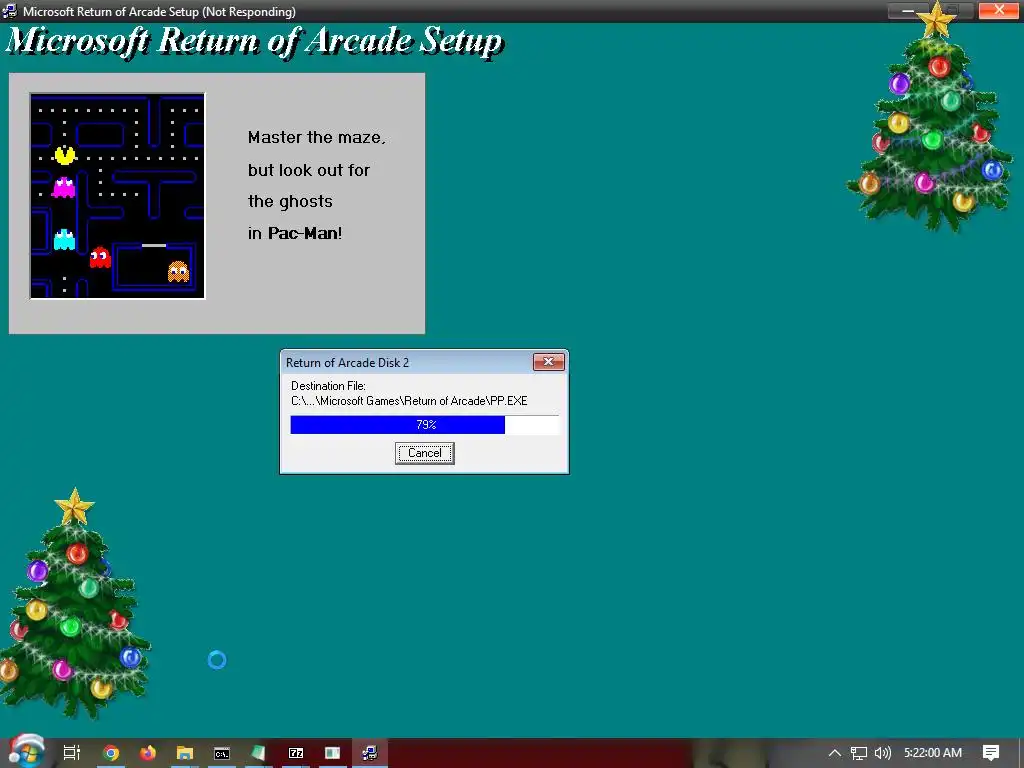1024x768 pixels.
Task: Minimize the Return of Arcade Setup window
Action: point(908,10)
